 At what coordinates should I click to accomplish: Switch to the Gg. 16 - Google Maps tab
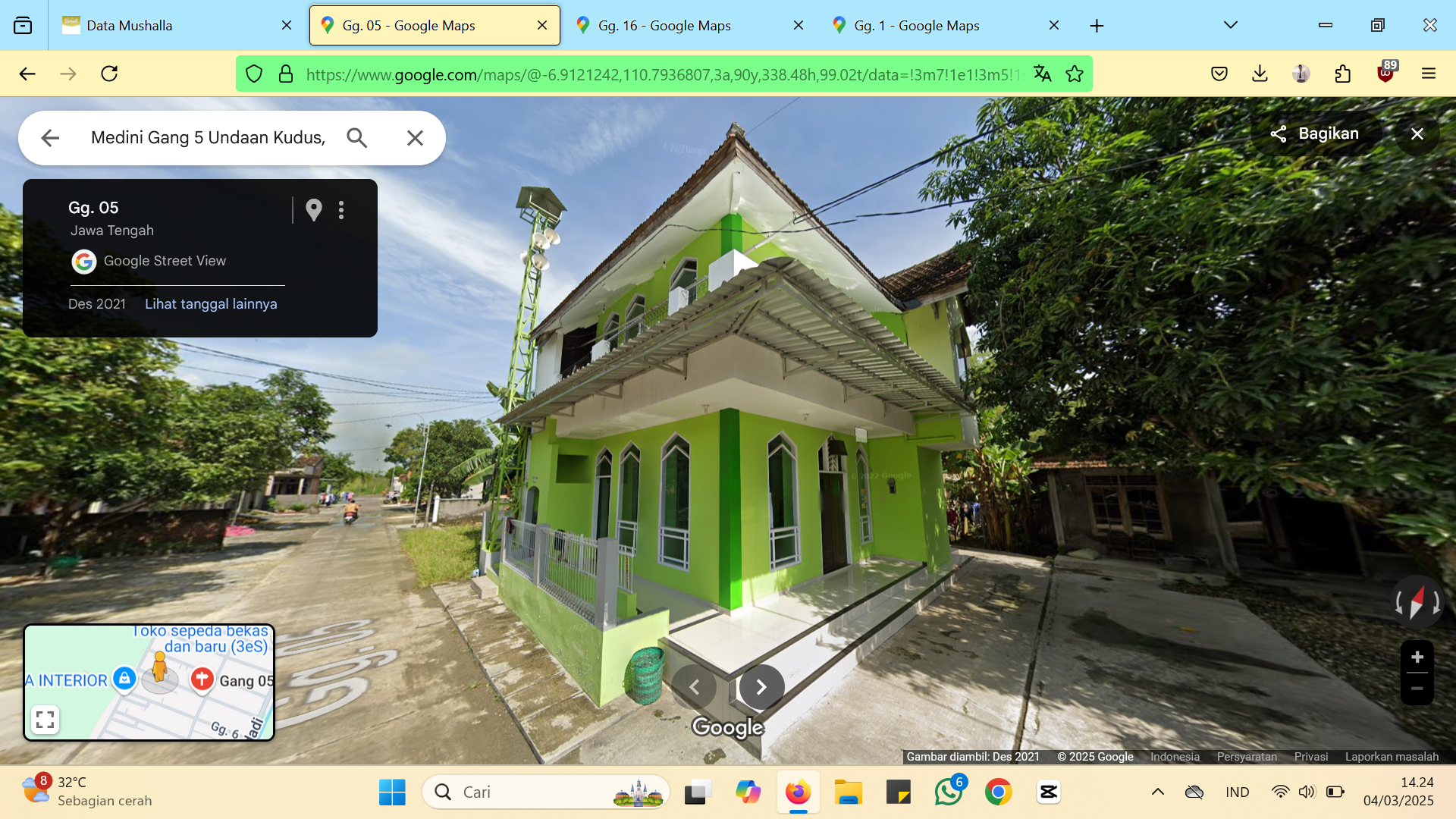[689, 26]
